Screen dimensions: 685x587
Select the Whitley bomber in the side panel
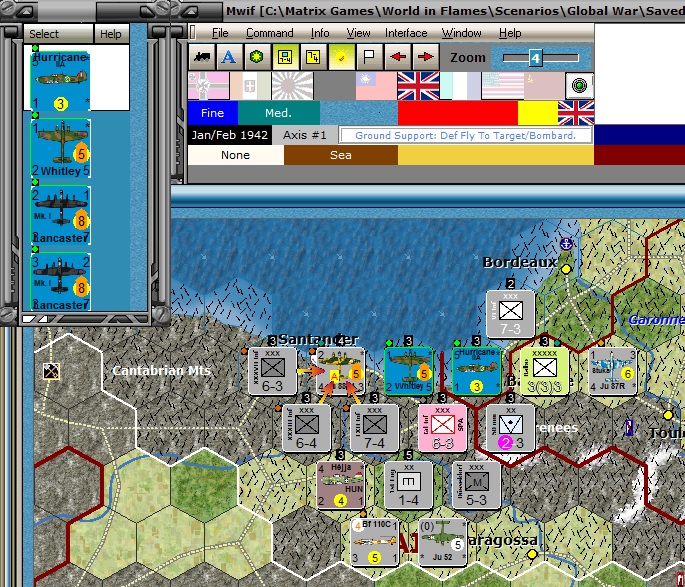61,148
